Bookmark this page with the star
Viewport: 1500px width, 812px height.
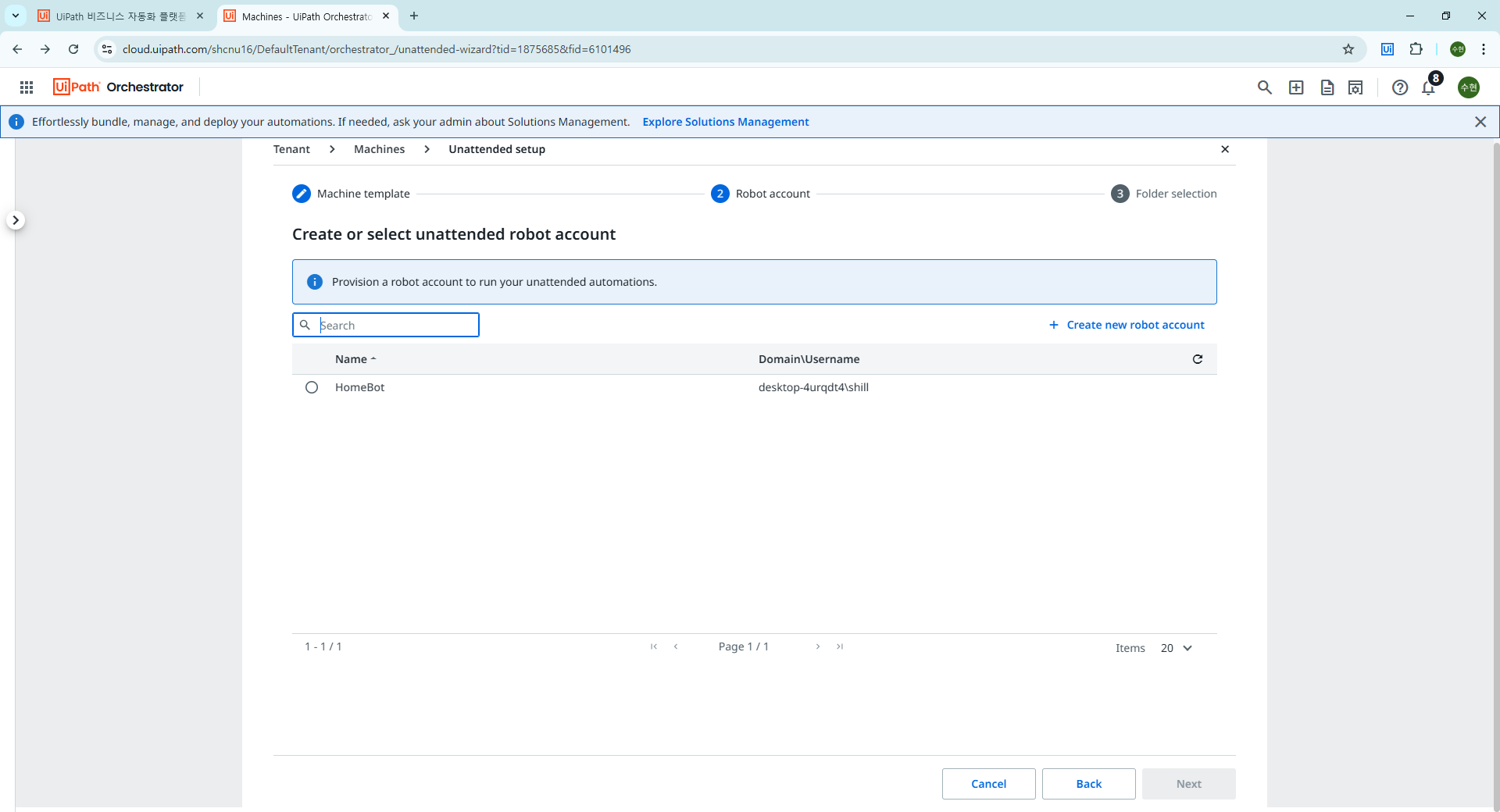tap(1348, 49)
